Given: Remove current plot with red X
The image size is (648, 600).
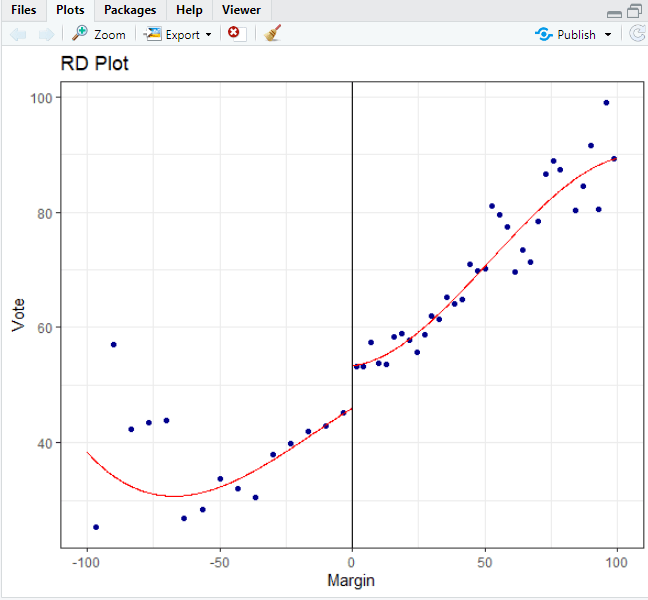Looking at the screenshot, I should [x=234, y=34].
